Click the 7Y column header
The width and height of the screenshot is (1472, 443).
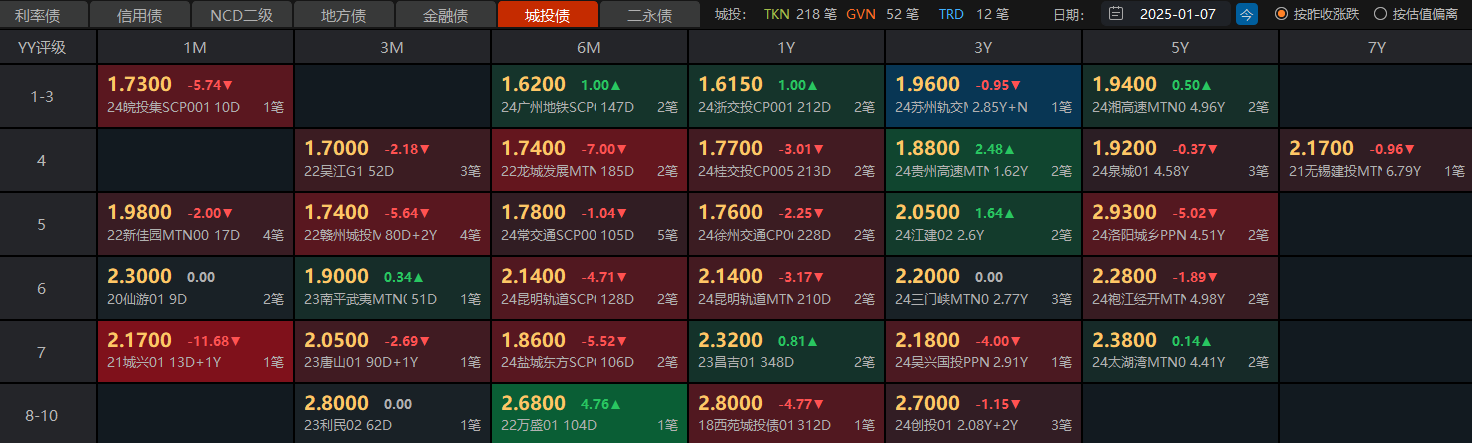[1376, 47]
